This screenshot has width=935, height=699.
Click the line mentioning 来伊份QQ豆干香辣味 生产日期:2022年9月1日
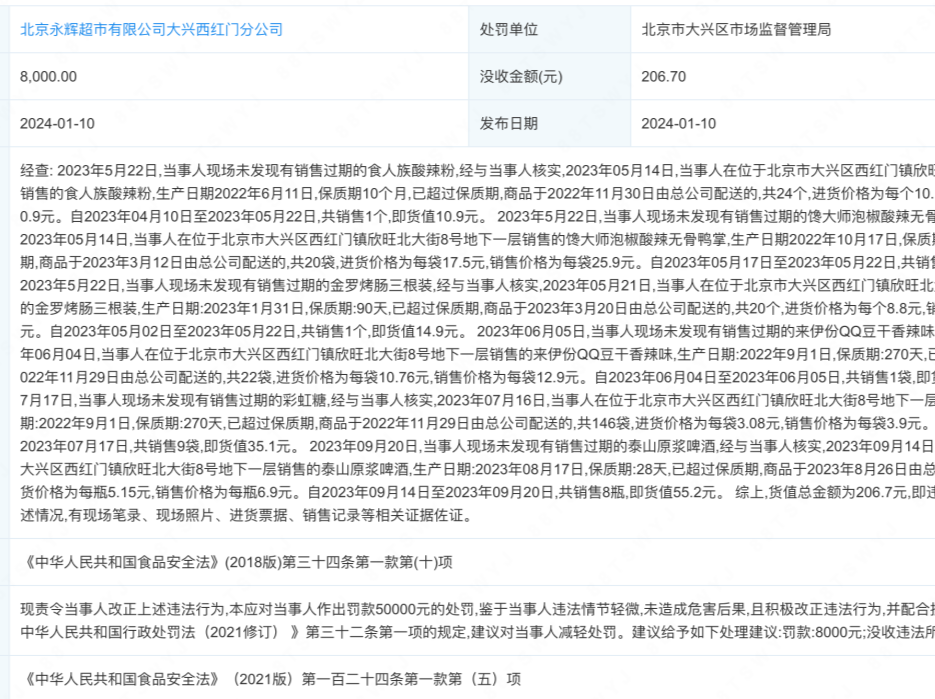coord(477,354)
